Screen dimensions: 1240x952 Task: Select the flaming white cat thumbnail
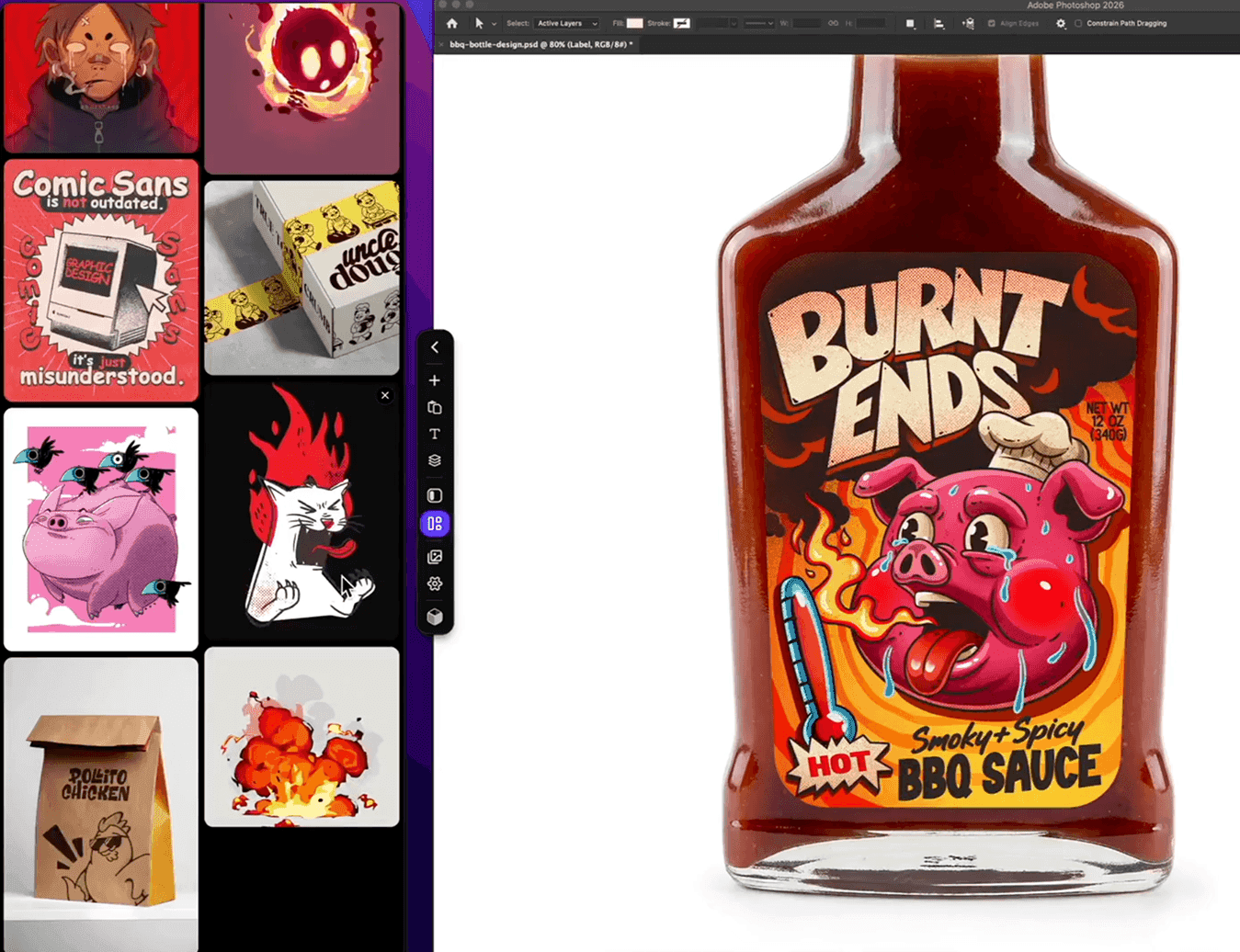pyautogui.click(x=302, y=511)
